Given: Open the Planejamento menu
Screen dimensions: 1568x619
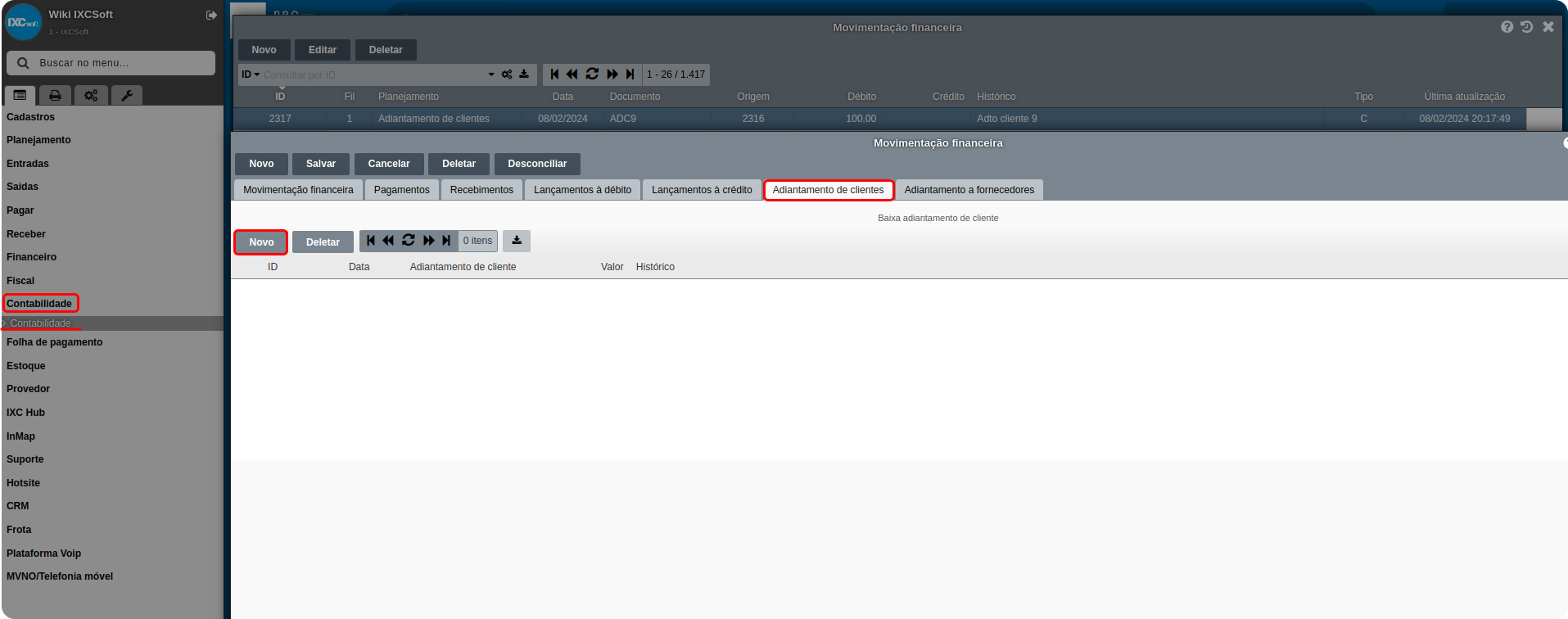Looking at the screenshot, I should click(38, 140).
